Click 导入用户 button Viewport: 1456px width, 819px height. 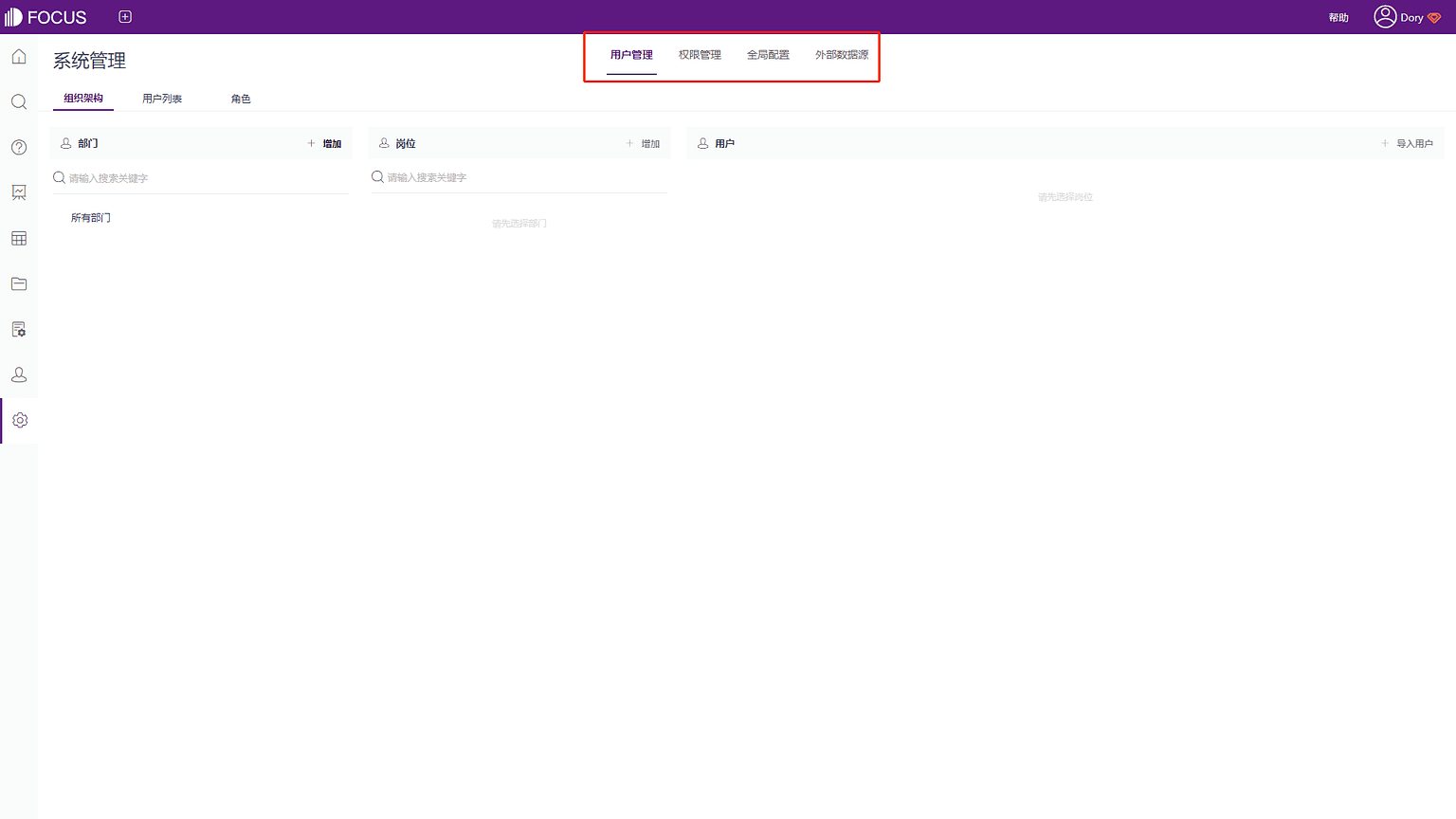click(x=1414, y=144)
